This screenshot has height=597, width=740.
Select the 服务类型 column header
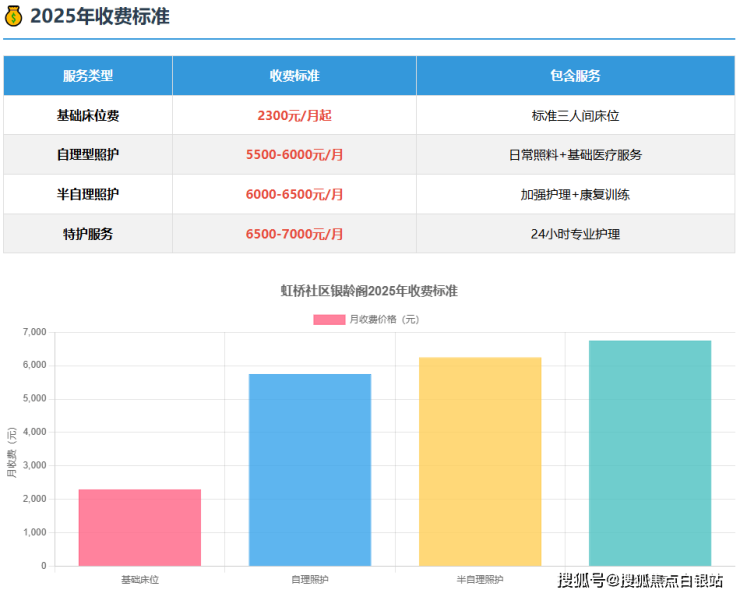[x=88, y=76]
